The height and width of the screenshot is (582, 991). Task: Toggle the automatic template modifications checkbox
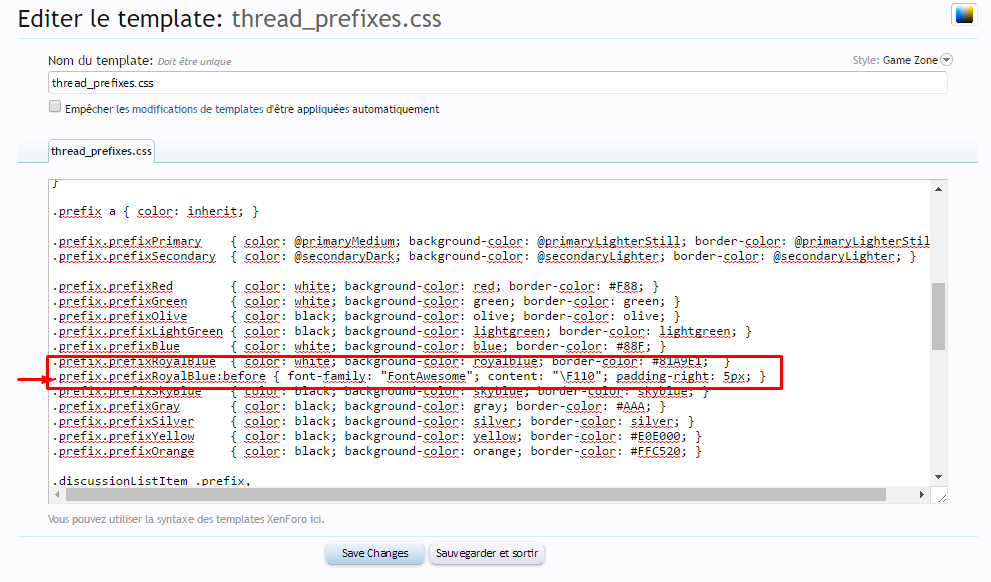click(55, 108)
